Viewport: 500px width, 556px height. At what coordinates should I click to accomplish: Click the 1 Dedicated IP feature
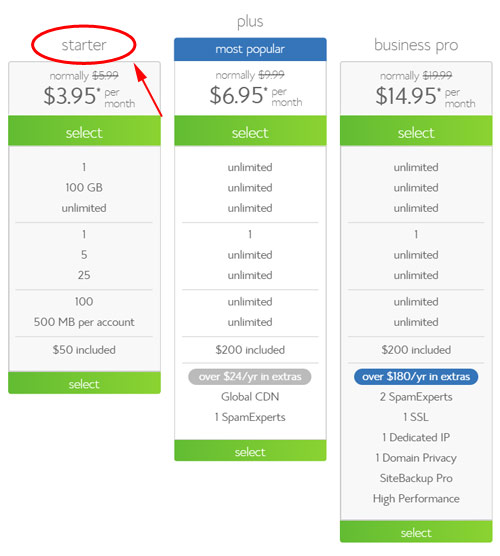pyautogui.click(x=416, y=438)
